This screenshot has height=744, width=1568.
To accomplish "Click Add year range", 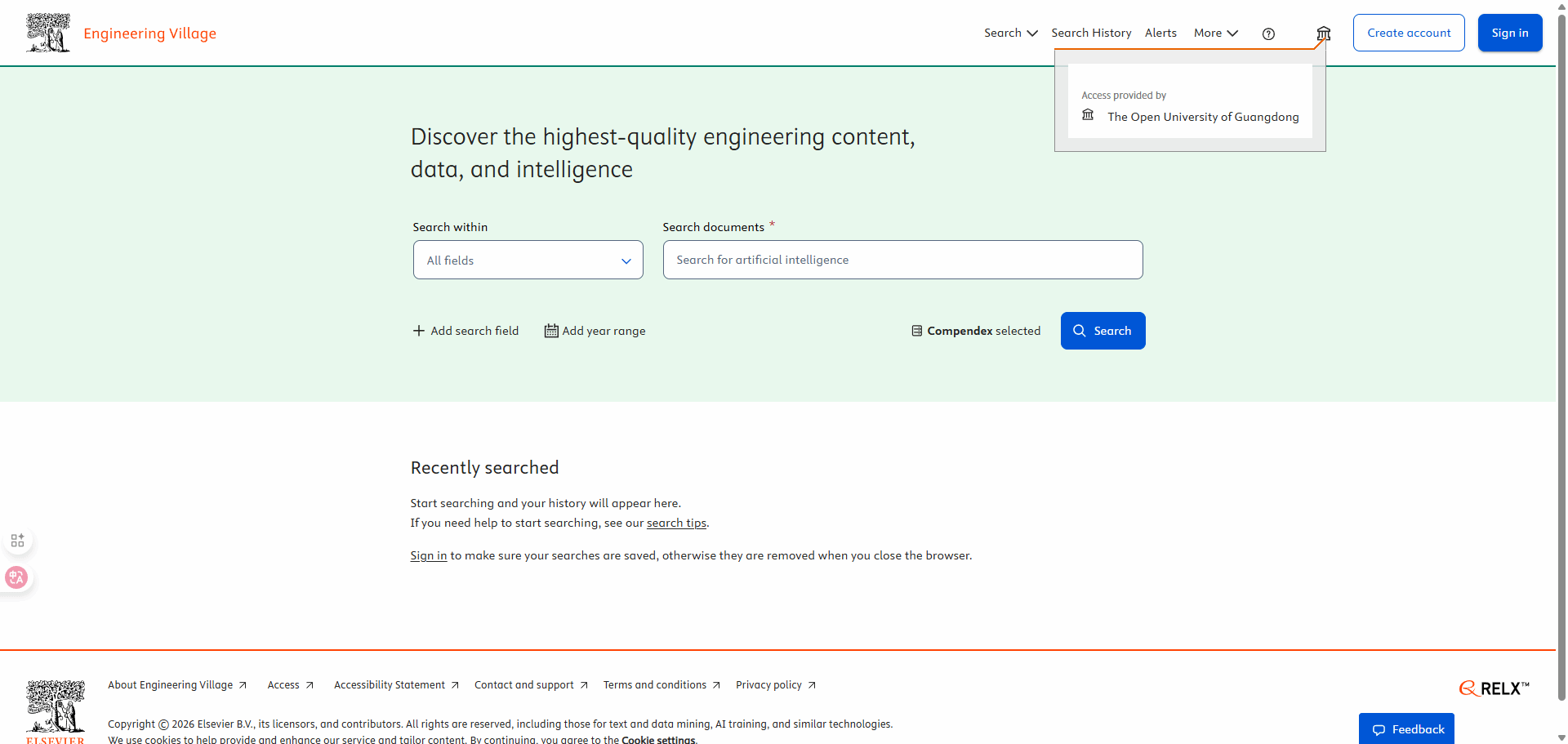I will 595,331.
